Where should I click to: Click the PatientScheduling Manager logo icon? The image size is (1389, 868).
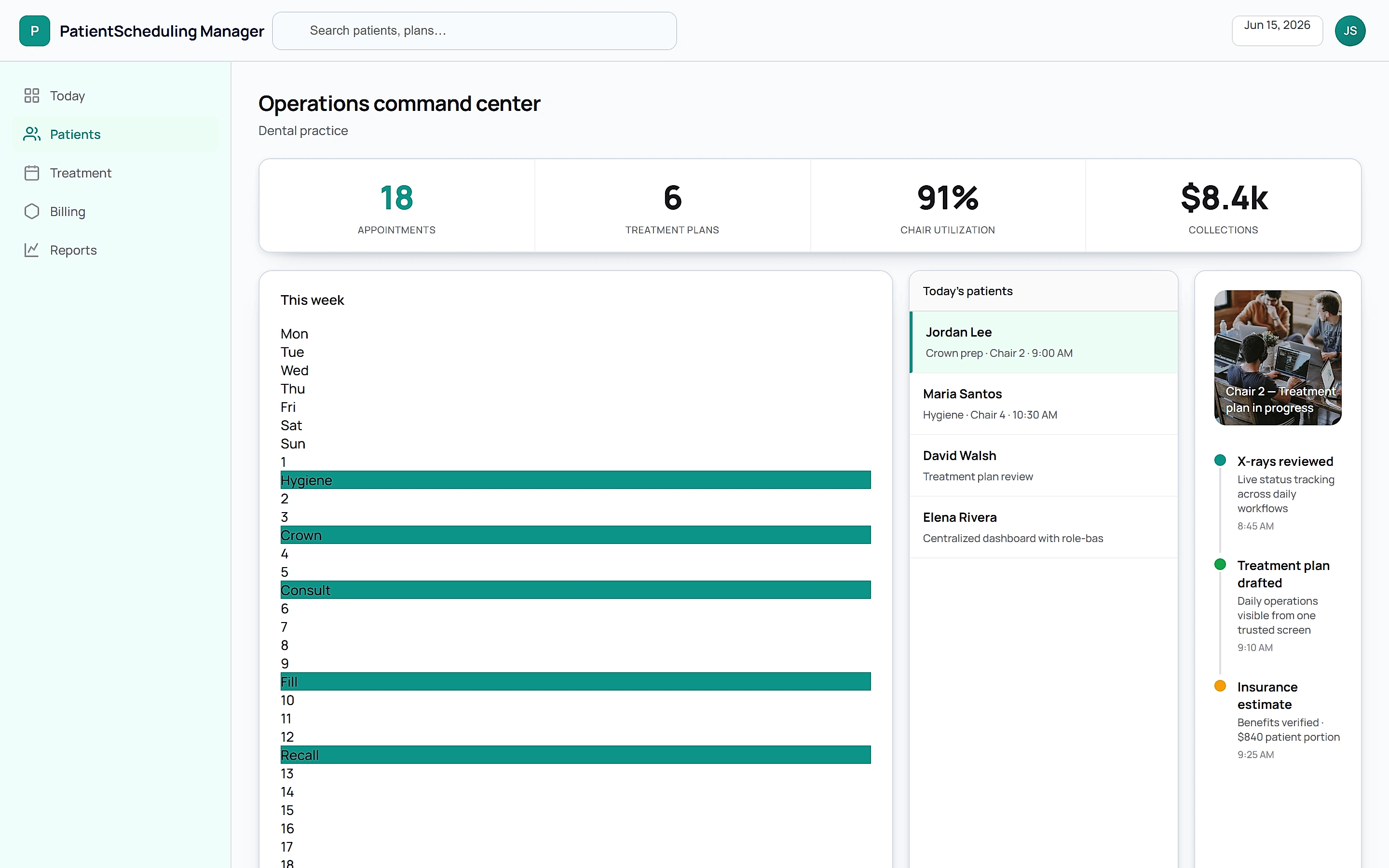34,31
